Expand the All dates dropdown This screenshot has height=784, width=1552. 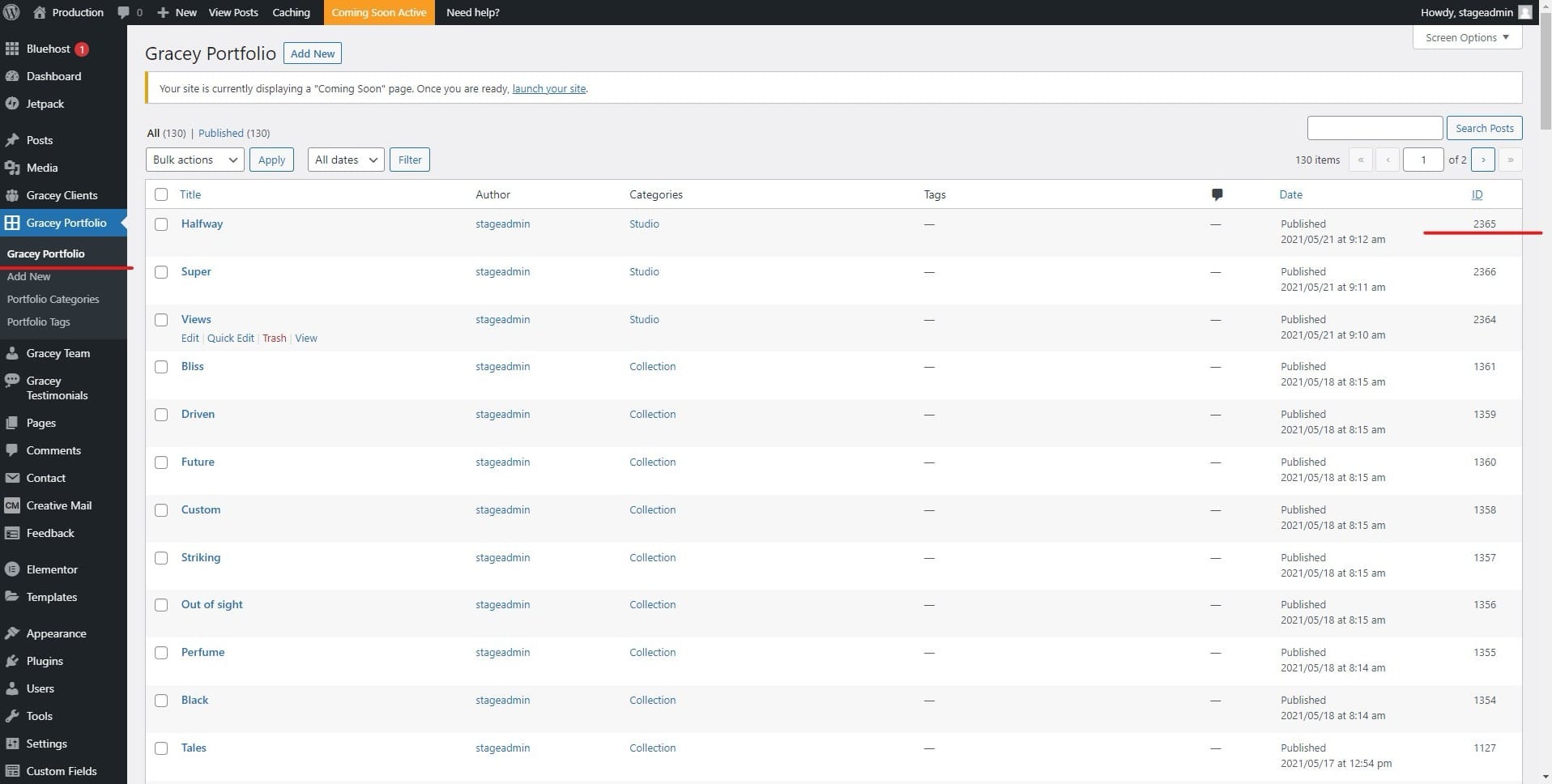[x=346, y=160]
